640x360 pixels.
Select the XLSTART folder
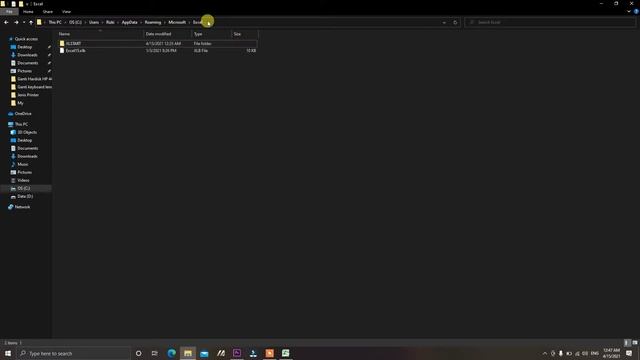point(158,43)
